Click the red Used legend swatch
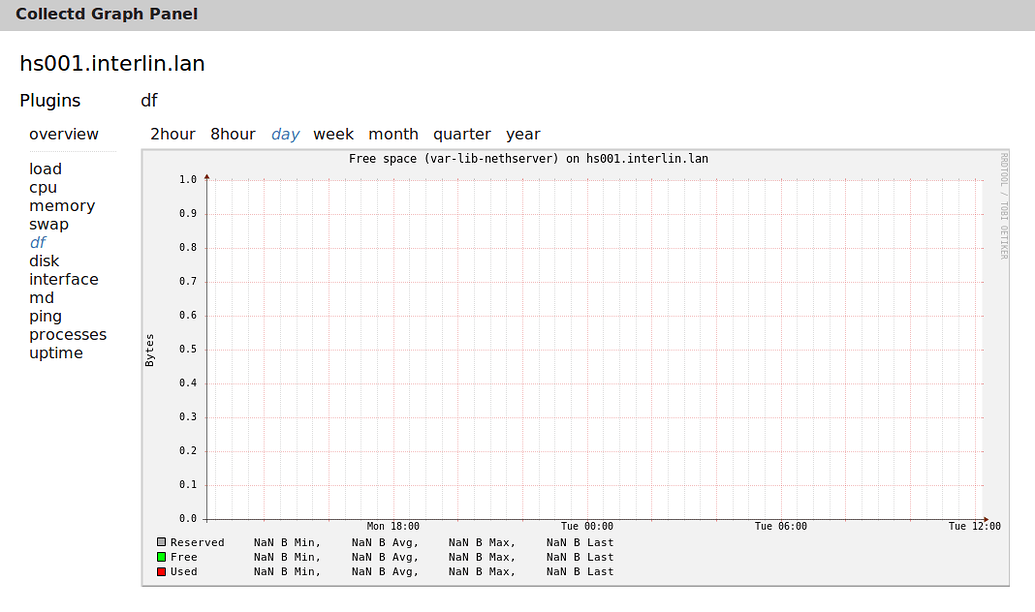Screen dimensions: 1035x612 [x=161, y=571]
